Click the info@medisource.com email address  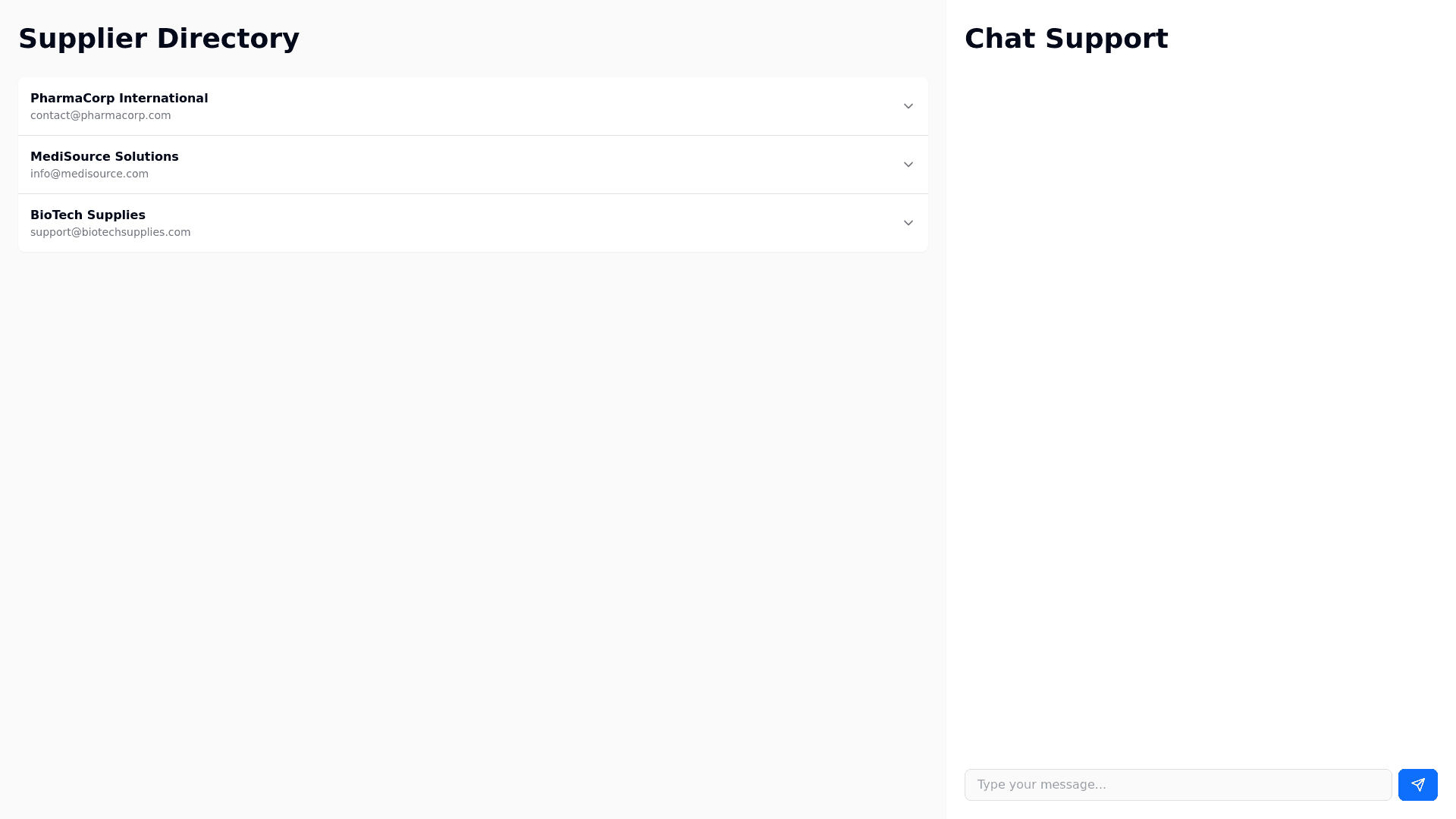pos(89,174)
